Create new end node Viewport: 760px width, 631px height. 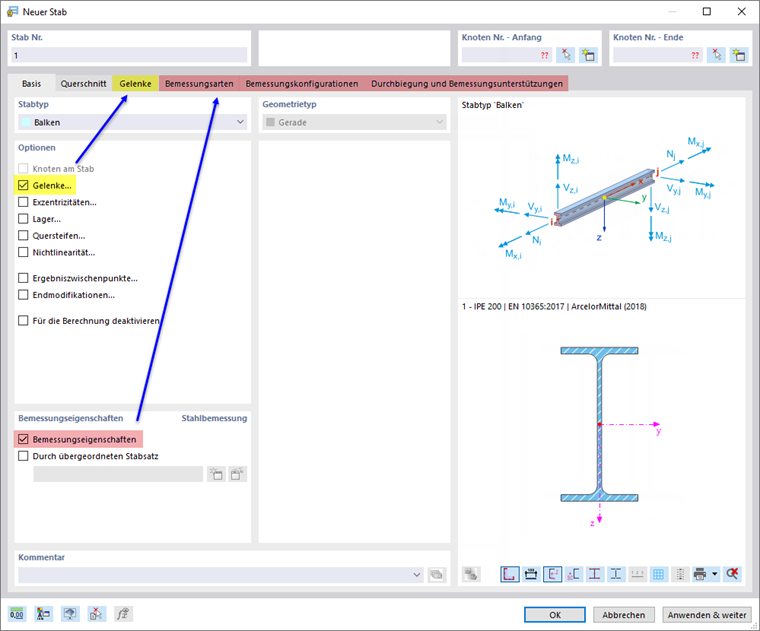tap(739, 55)
